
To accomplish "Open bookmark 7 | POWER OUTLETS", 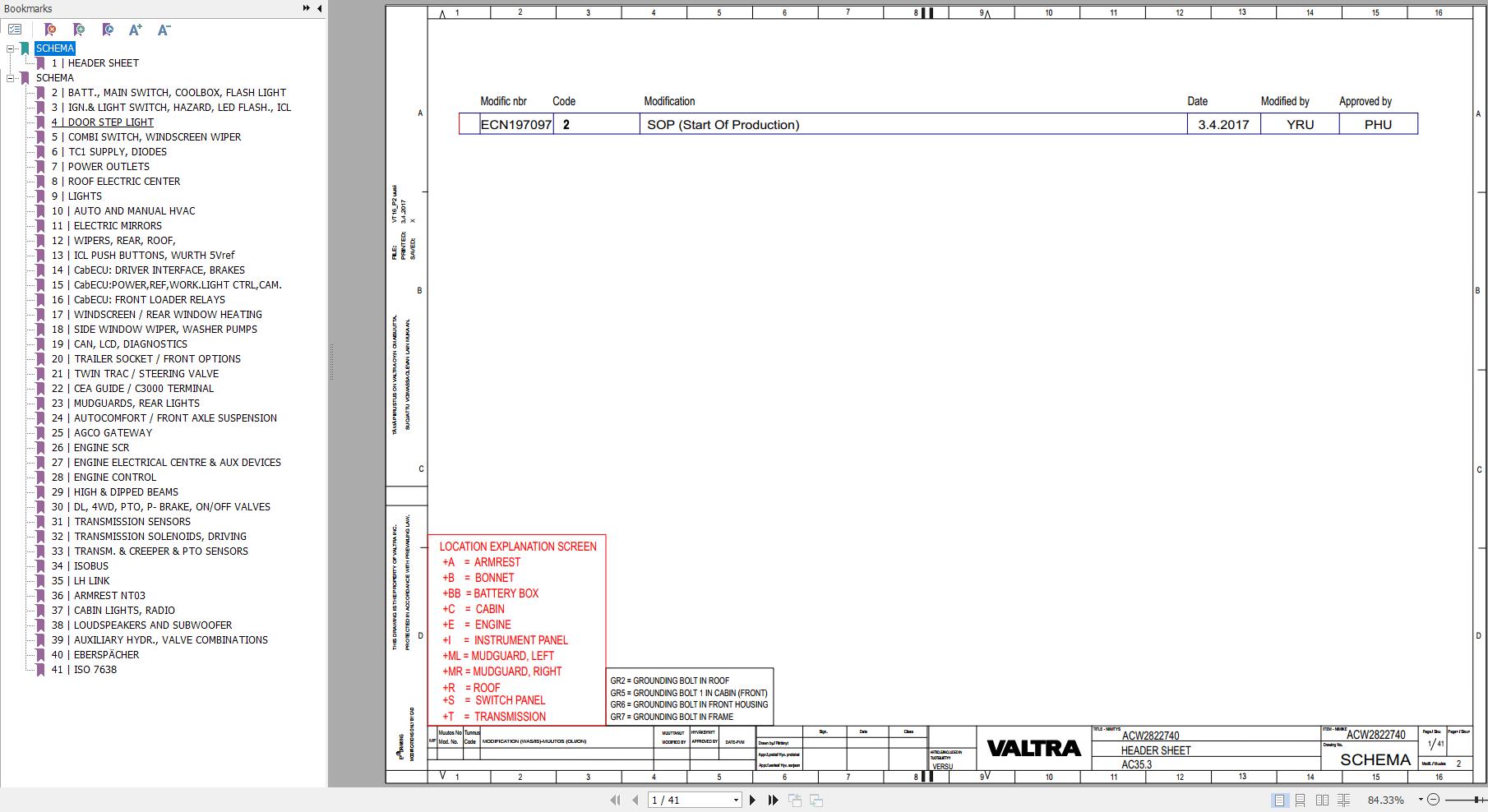I will [100, 167].
